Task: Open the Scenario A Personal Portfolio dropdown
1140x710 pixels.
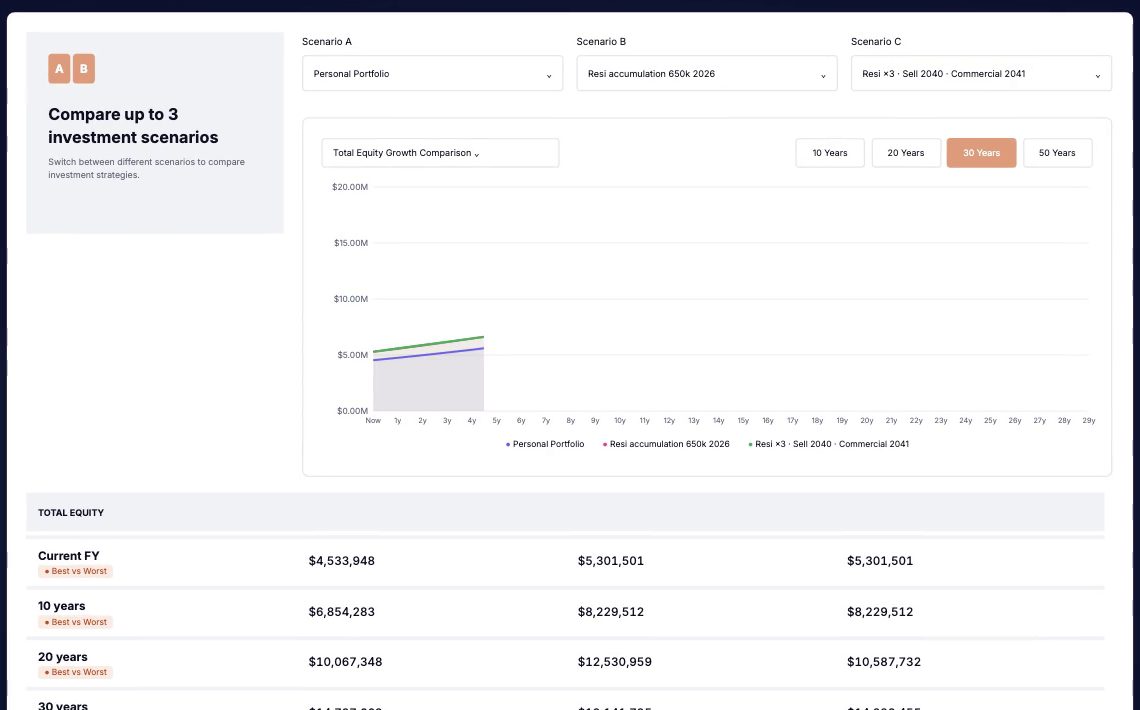Action: pyautogui.click(x=432, y=73)
